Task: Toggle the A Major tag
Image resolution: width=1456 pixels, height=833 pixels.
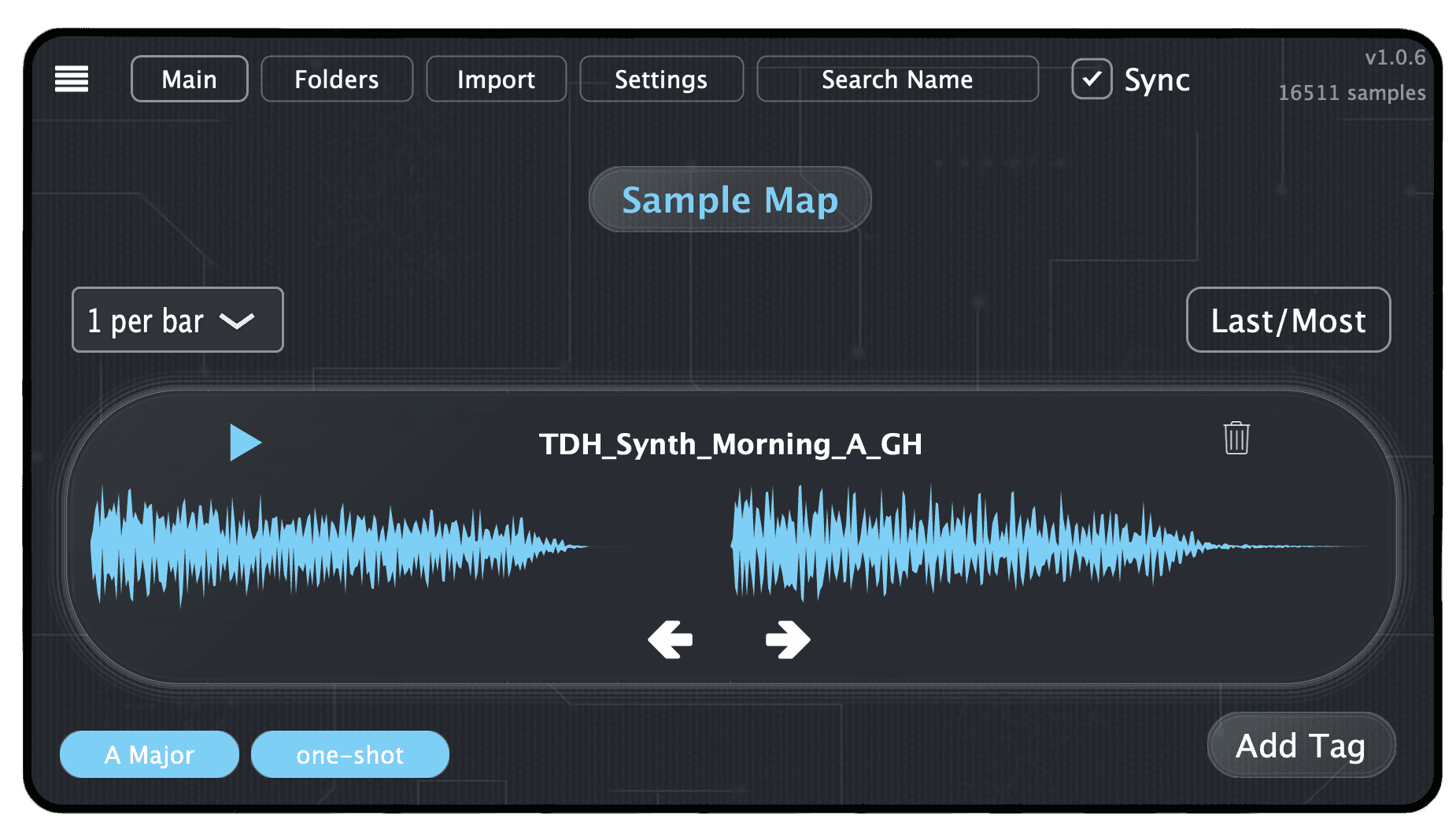Action: coord(150,754)
